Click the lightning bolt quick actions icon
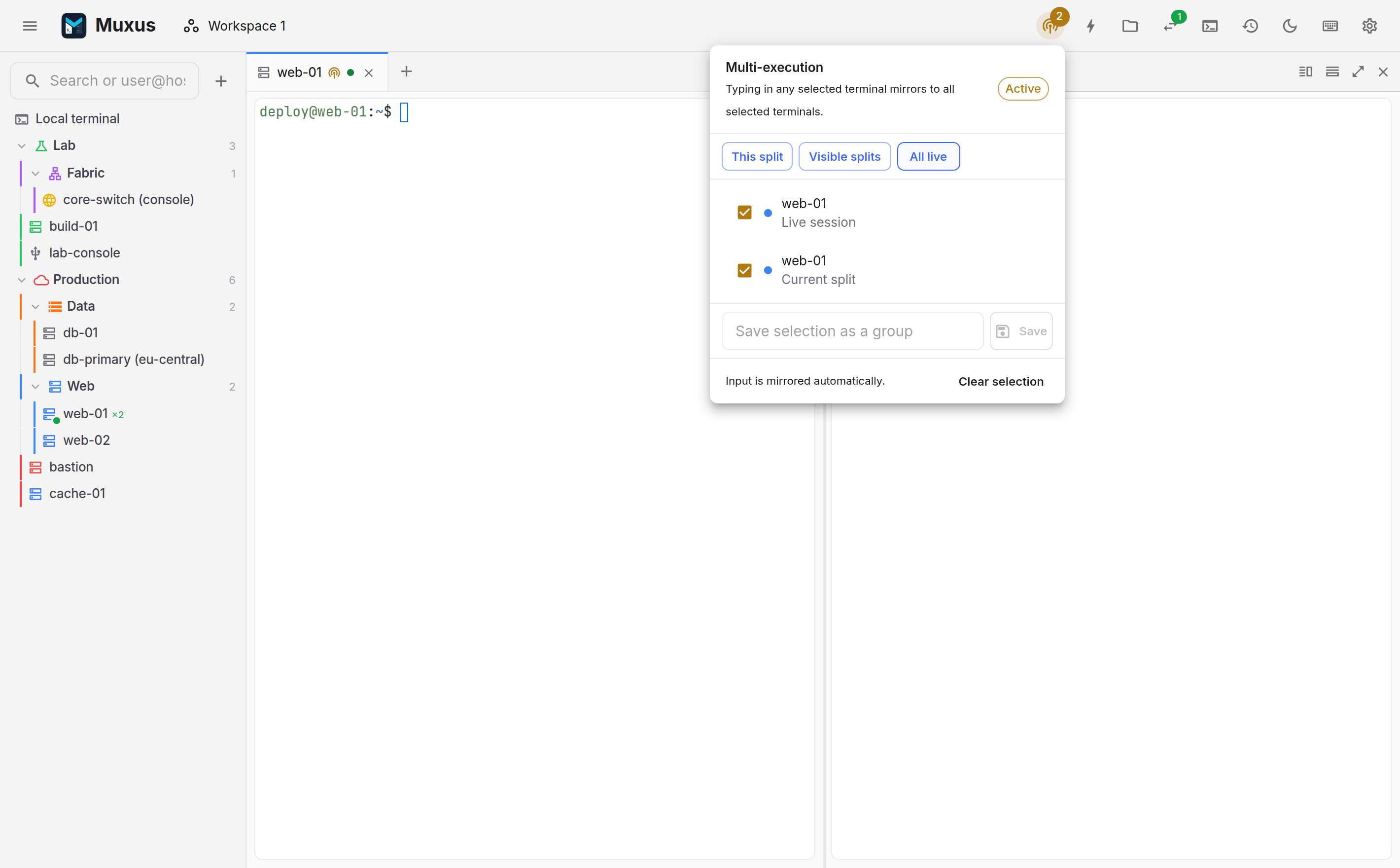 (x=1091, y=26)
